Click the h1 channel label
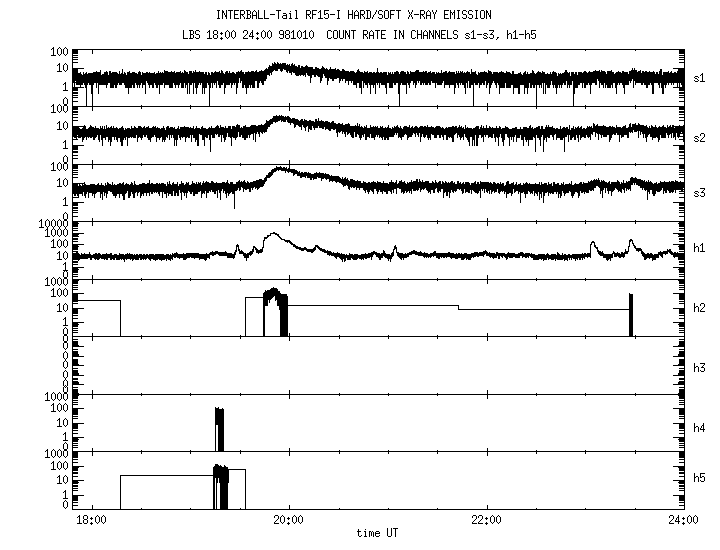This screenshot has width=720, height=550. click(x=700, y=248)
